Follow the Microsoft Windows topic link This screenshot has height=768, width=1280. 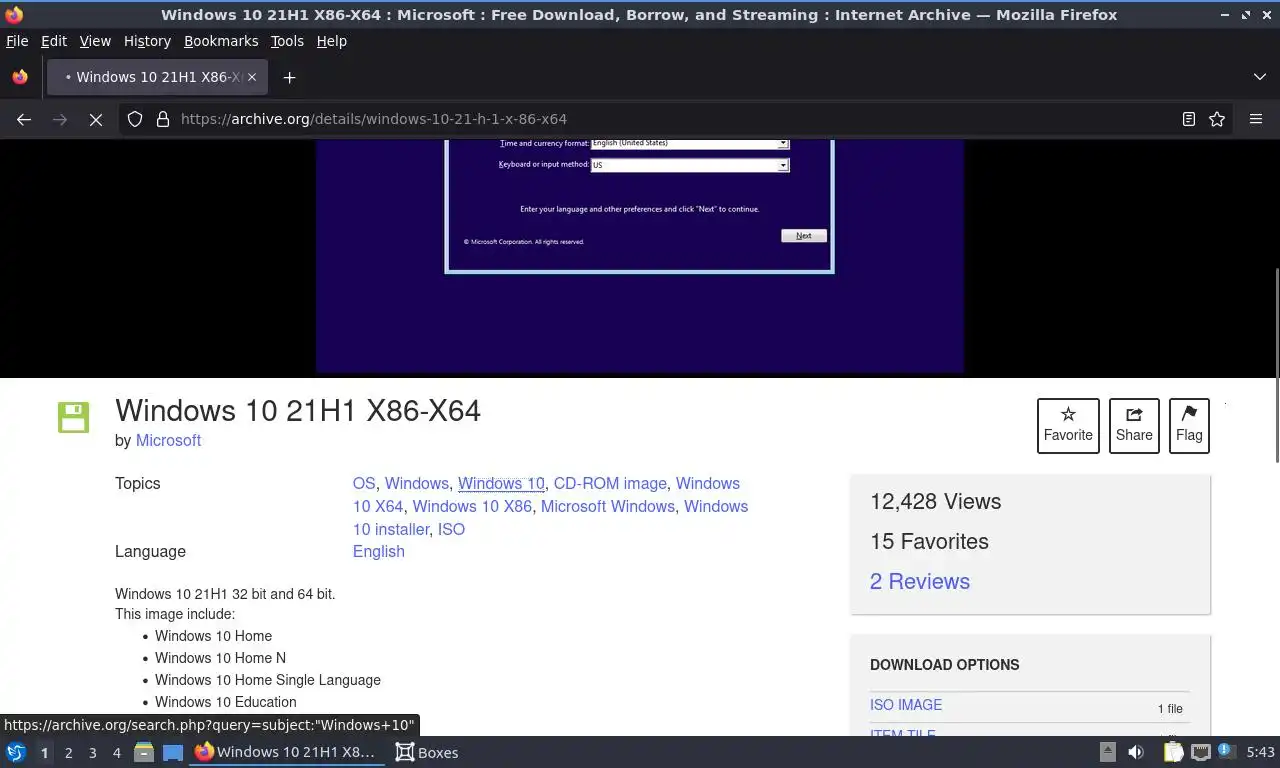point(608,506)
